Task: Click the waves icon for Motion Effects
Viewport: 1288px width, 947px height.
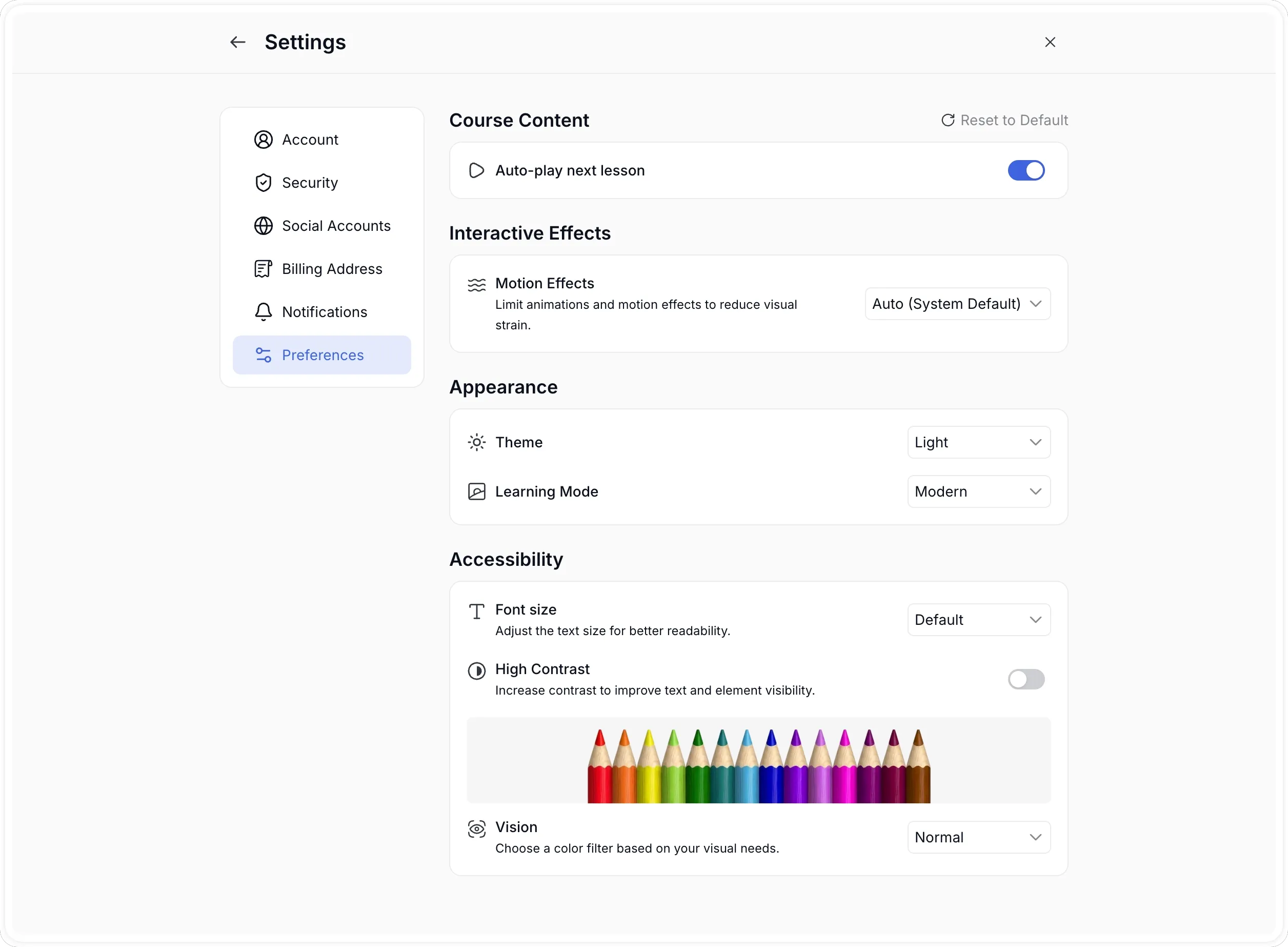Action: pyautogui.click(x=476, y=284)
